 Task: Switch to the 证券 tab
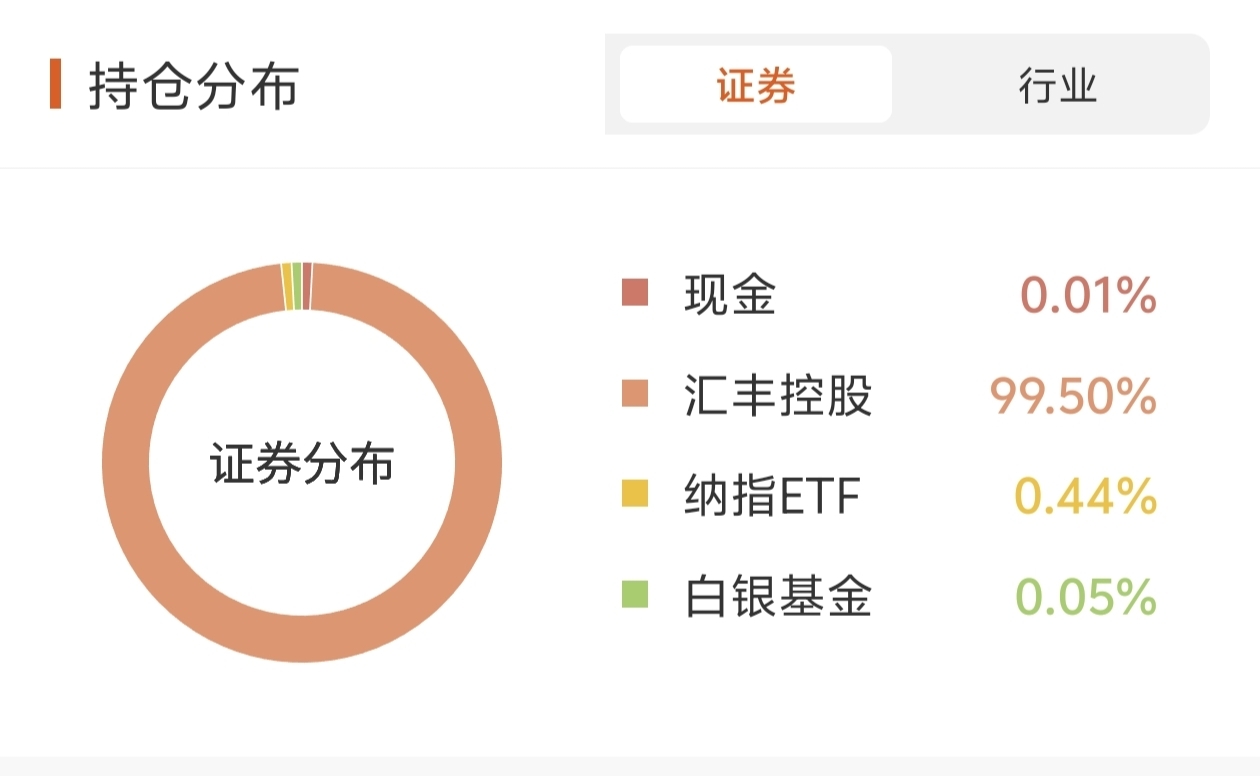(x=756, y=85)
